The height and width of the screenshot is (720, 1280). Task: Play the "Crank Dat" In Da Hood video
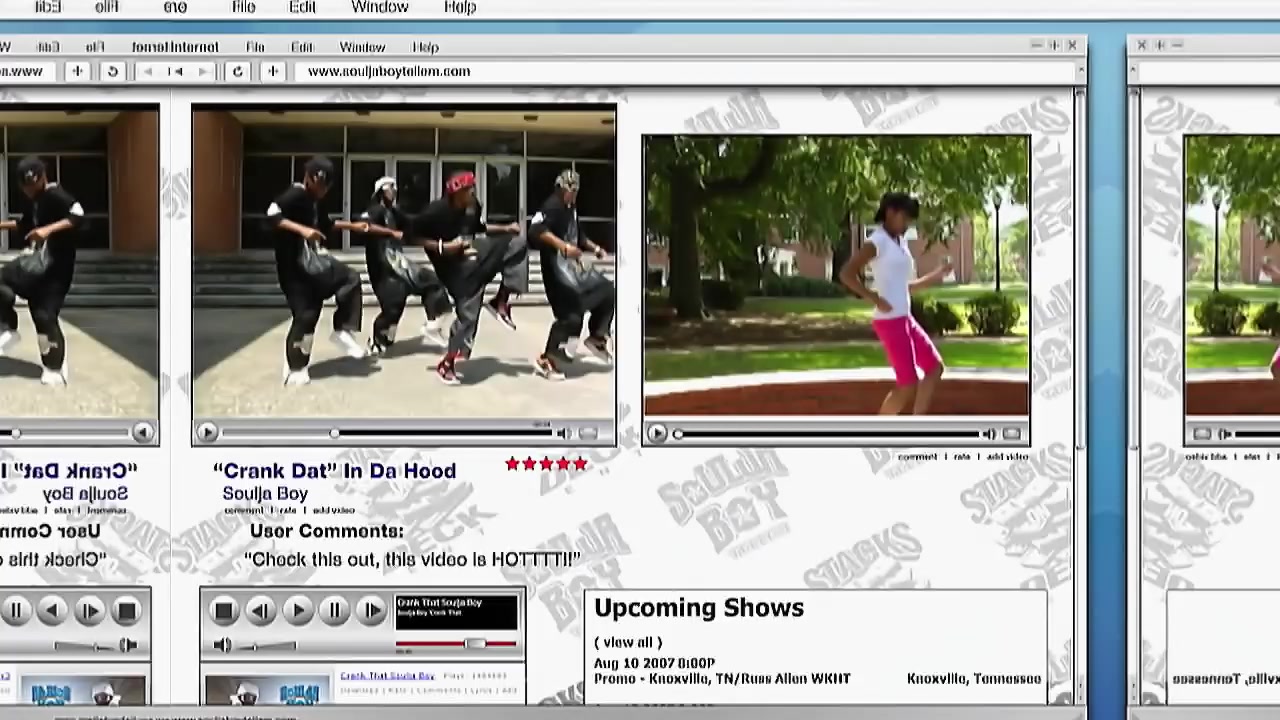click(207, 433)
